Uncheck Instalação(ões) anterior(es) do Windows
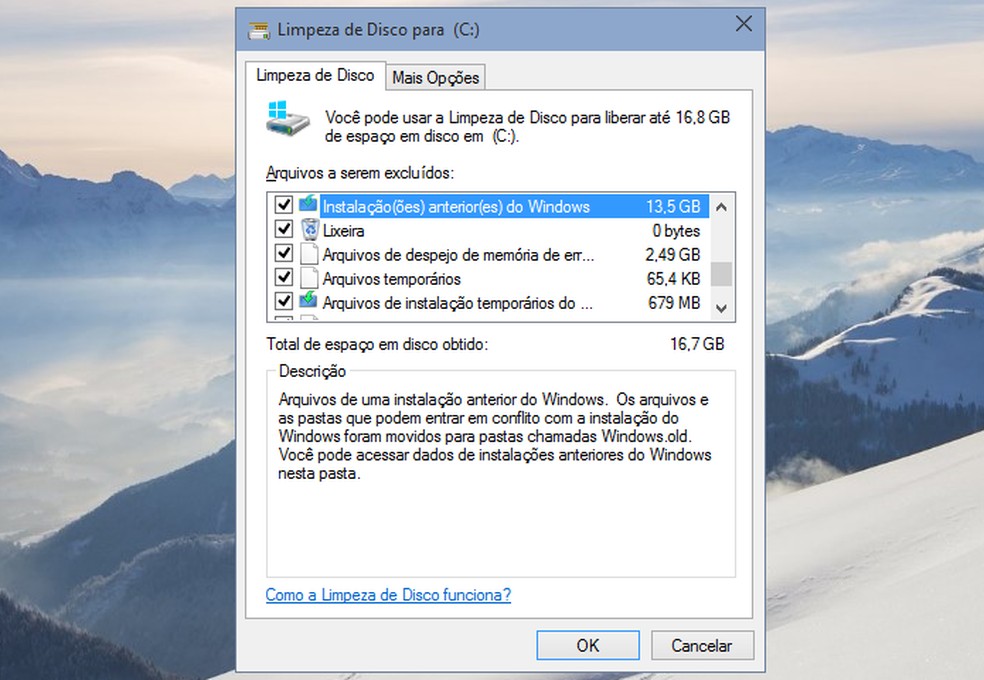This screenshot has width=984, height=680. point(283,205)
